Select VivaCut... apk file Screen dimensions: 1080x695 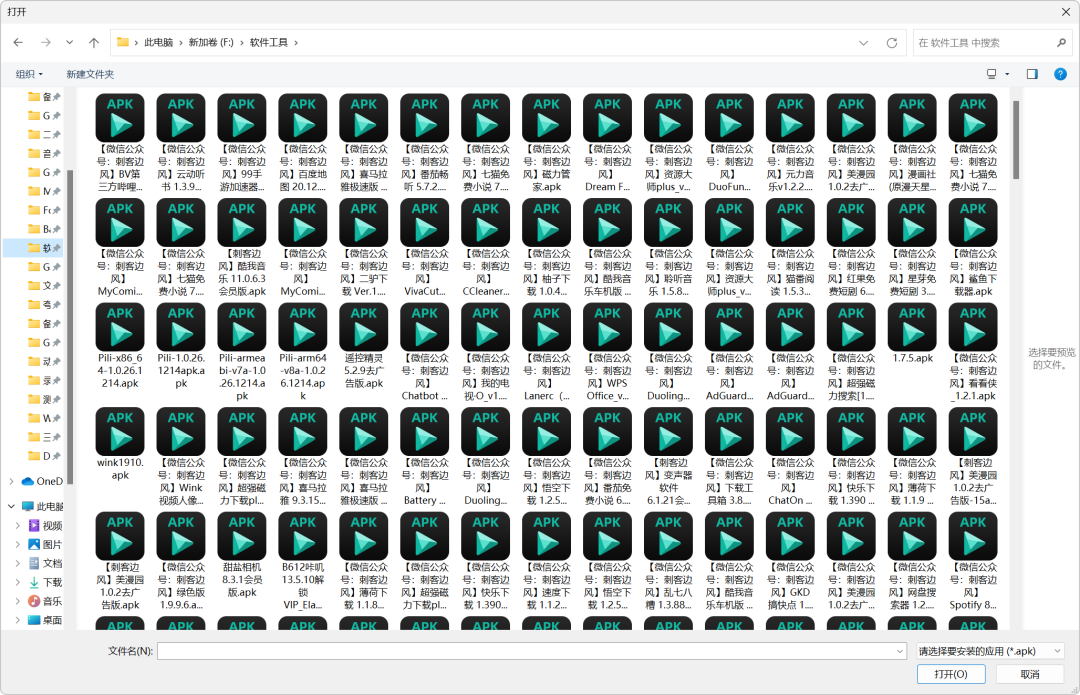pyautogui.click(x=425, y=247)
